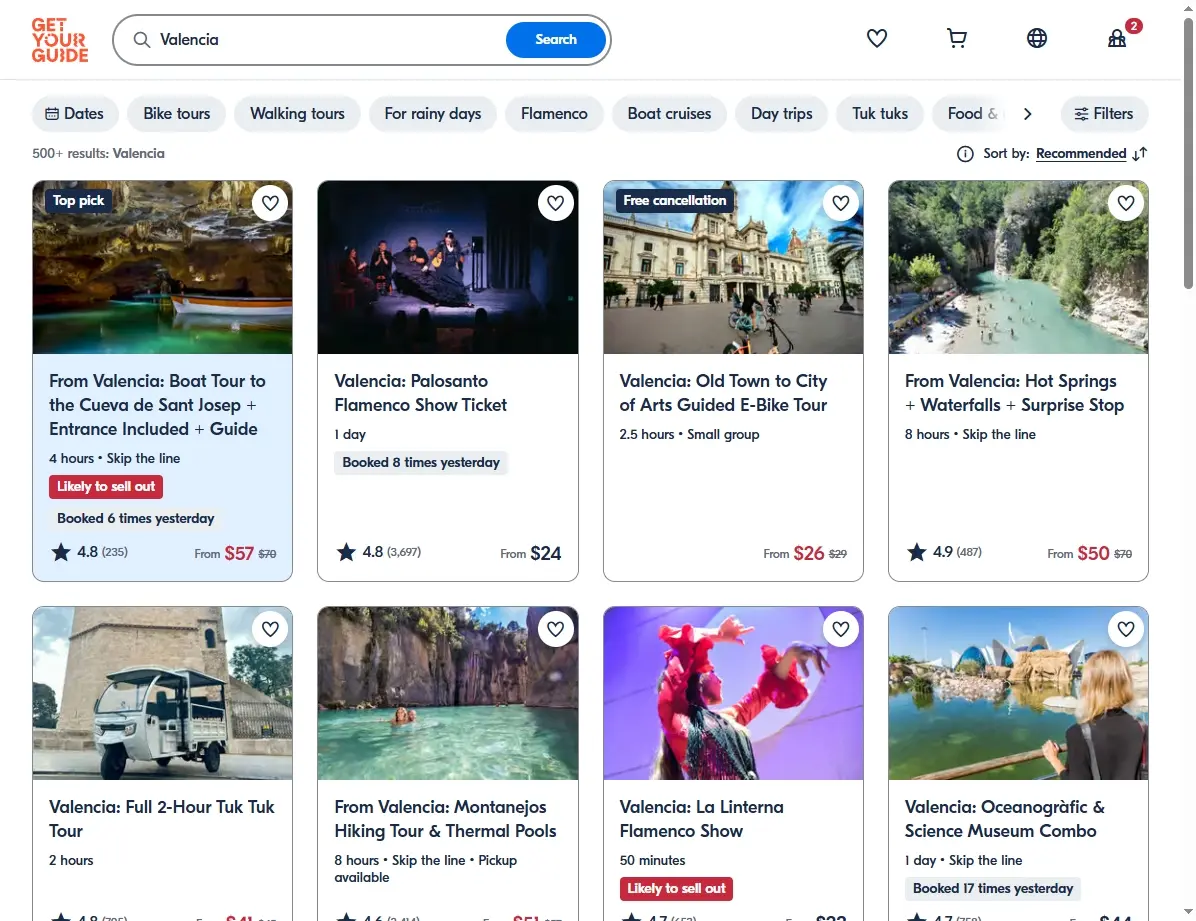Click the blue Search button
Image resolution: width=1196 pixels, height=921 pixels.
(555, 40)
